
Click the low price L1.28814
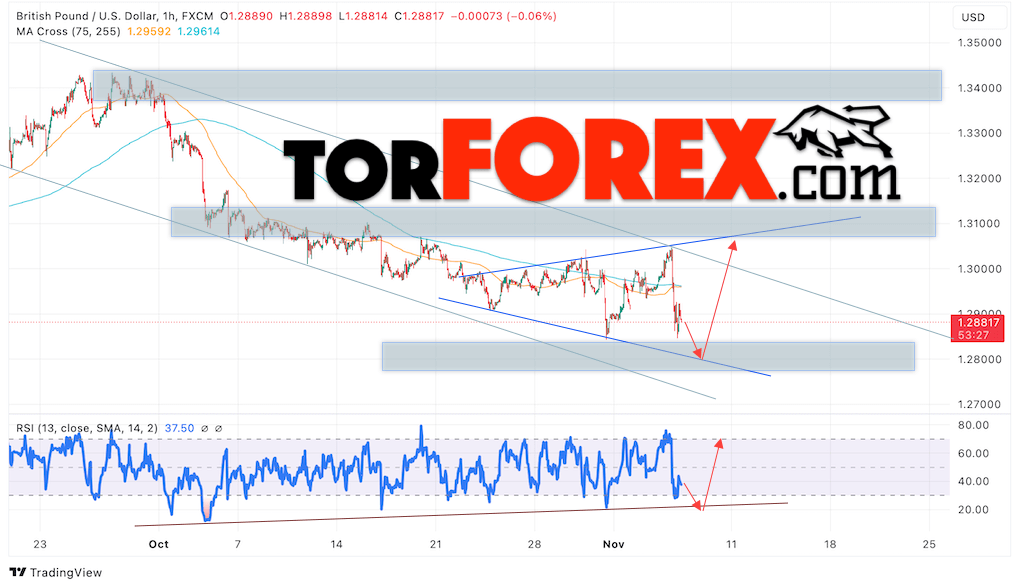(364, 16)
